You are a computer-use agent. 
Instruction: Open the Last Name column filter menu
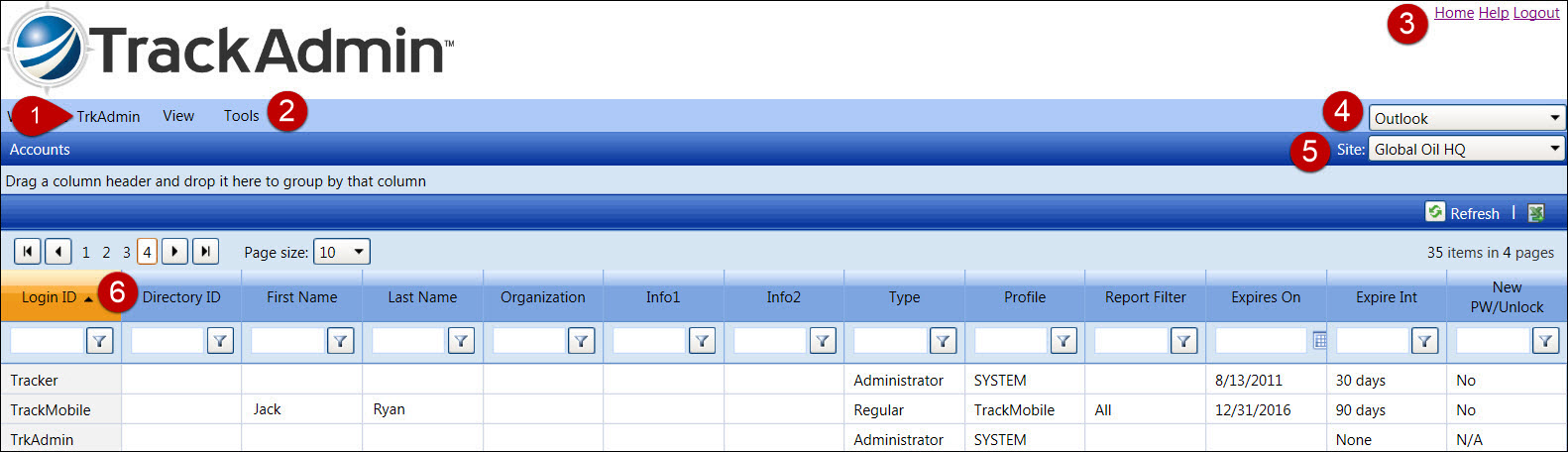461,341
